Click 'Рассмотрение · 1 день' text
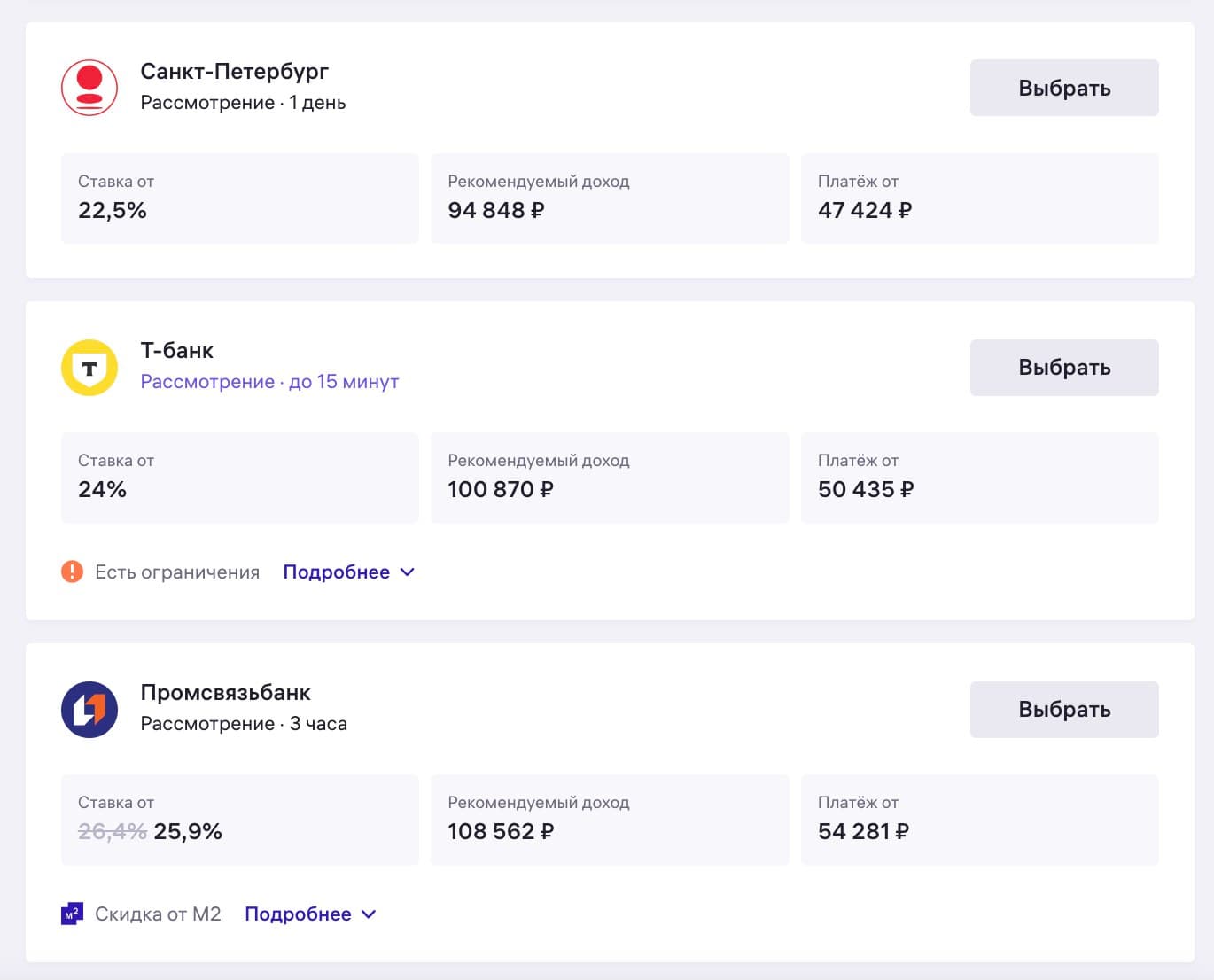This screenshot has height=980, width=1214. pos(243,103)
